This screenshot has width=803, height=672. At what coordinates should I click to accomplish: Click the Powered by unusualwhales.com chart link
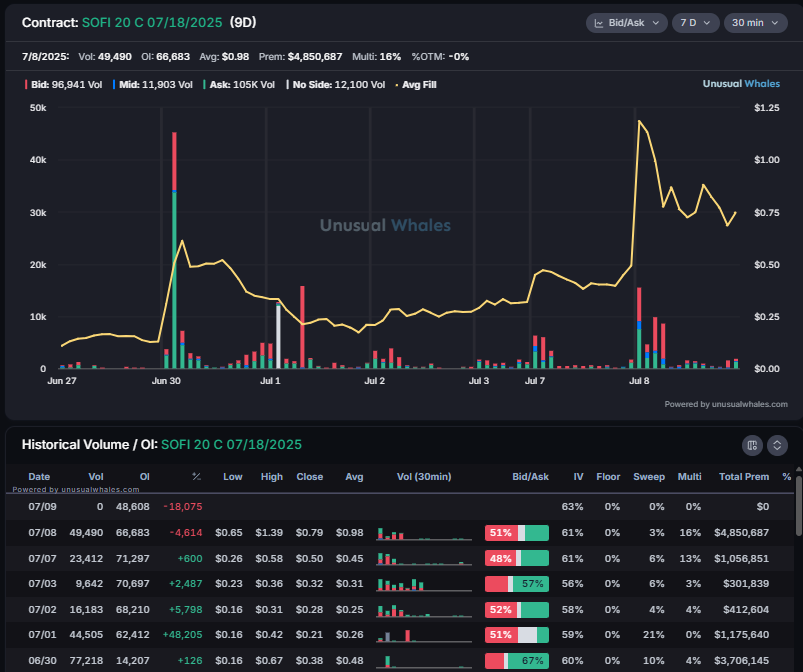coord(726,404)
